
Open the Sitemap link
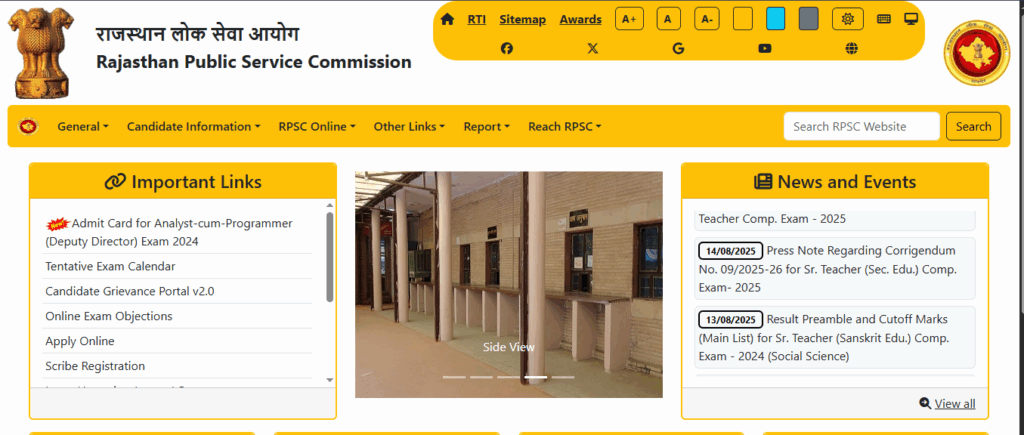[x=522, y=19]
